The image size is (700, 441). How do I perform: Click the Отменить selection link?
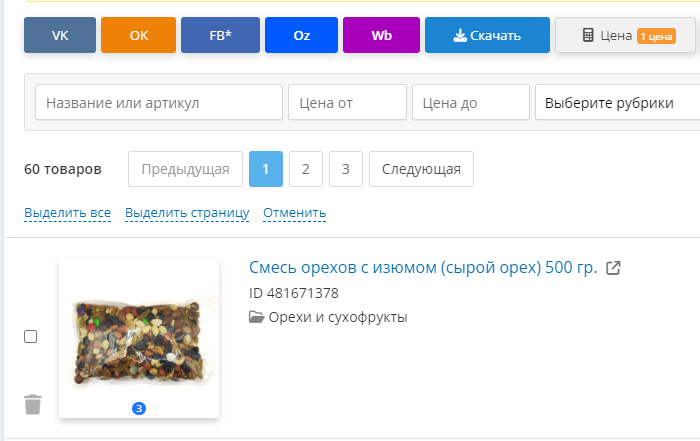[x=295, y=213]
